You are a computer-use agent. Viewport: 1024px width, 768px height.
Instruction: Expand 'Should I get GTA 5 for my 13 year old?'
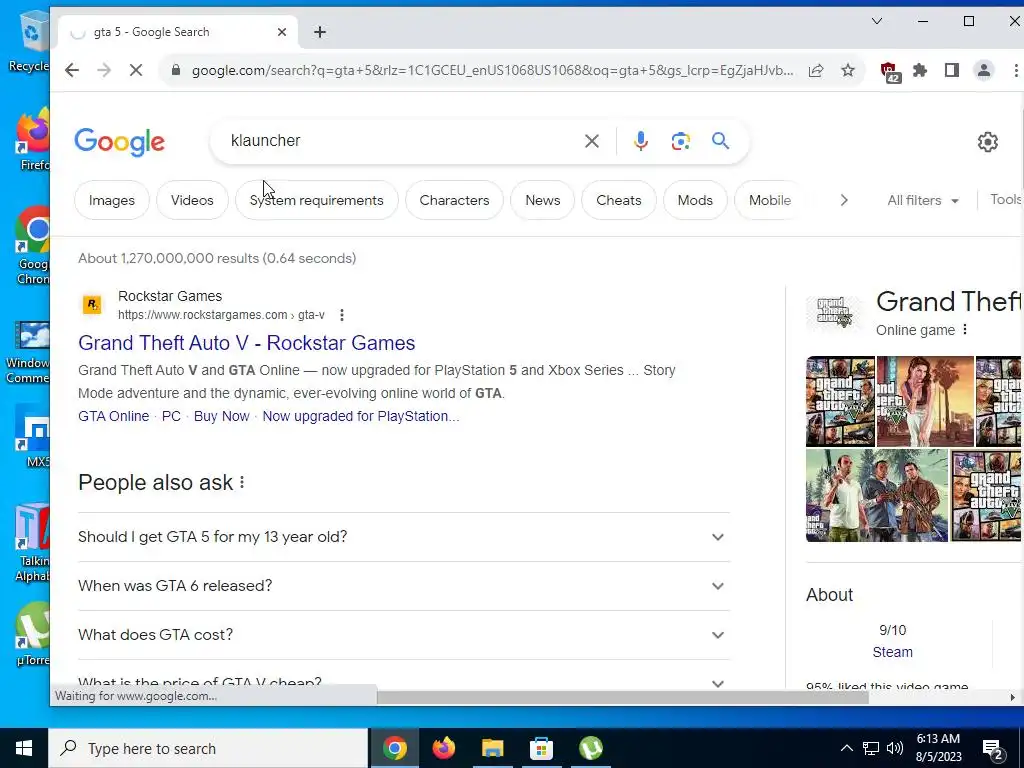(x=404, y=537)
